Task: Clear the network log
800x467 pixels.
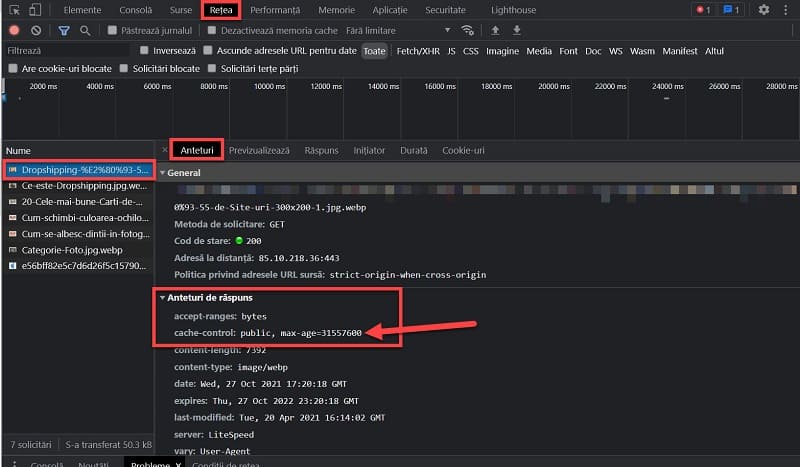Action: pyautogui.click(x=36, y=31)
